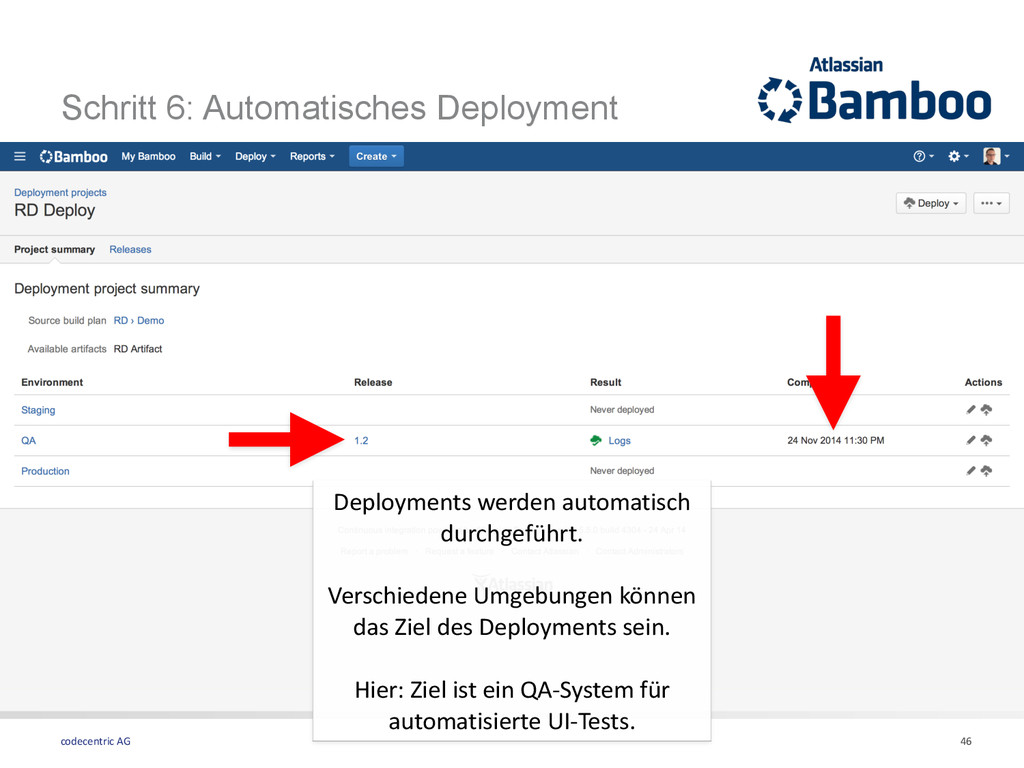Screen dimensions: 1024x768
Task: Deploy to Production cloud icon
Action: click(x=986, y=470)
